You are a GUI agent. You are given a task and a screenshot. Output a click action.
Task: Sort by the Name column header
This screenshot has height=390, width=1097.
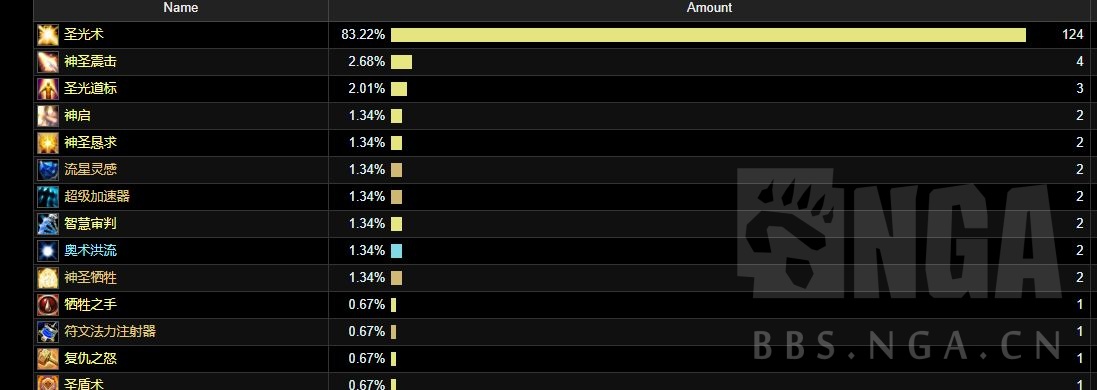[x=181, y=8]
